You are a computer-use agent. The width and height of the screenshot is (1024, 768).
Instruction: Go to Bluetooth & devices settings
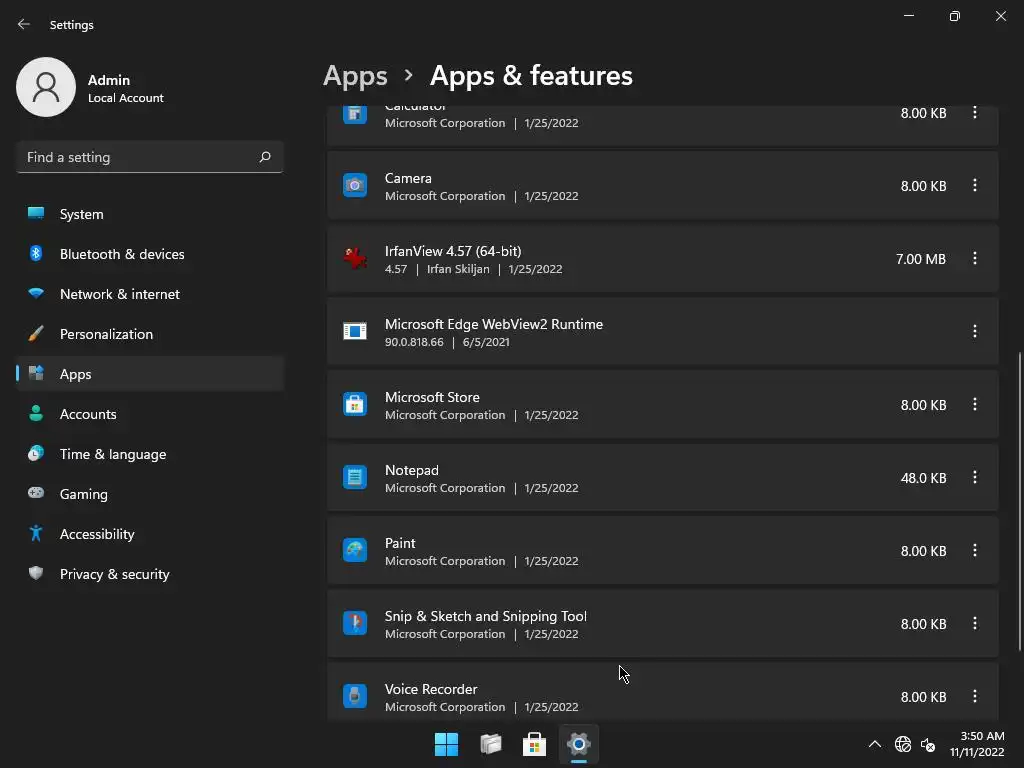click(122, 254)
